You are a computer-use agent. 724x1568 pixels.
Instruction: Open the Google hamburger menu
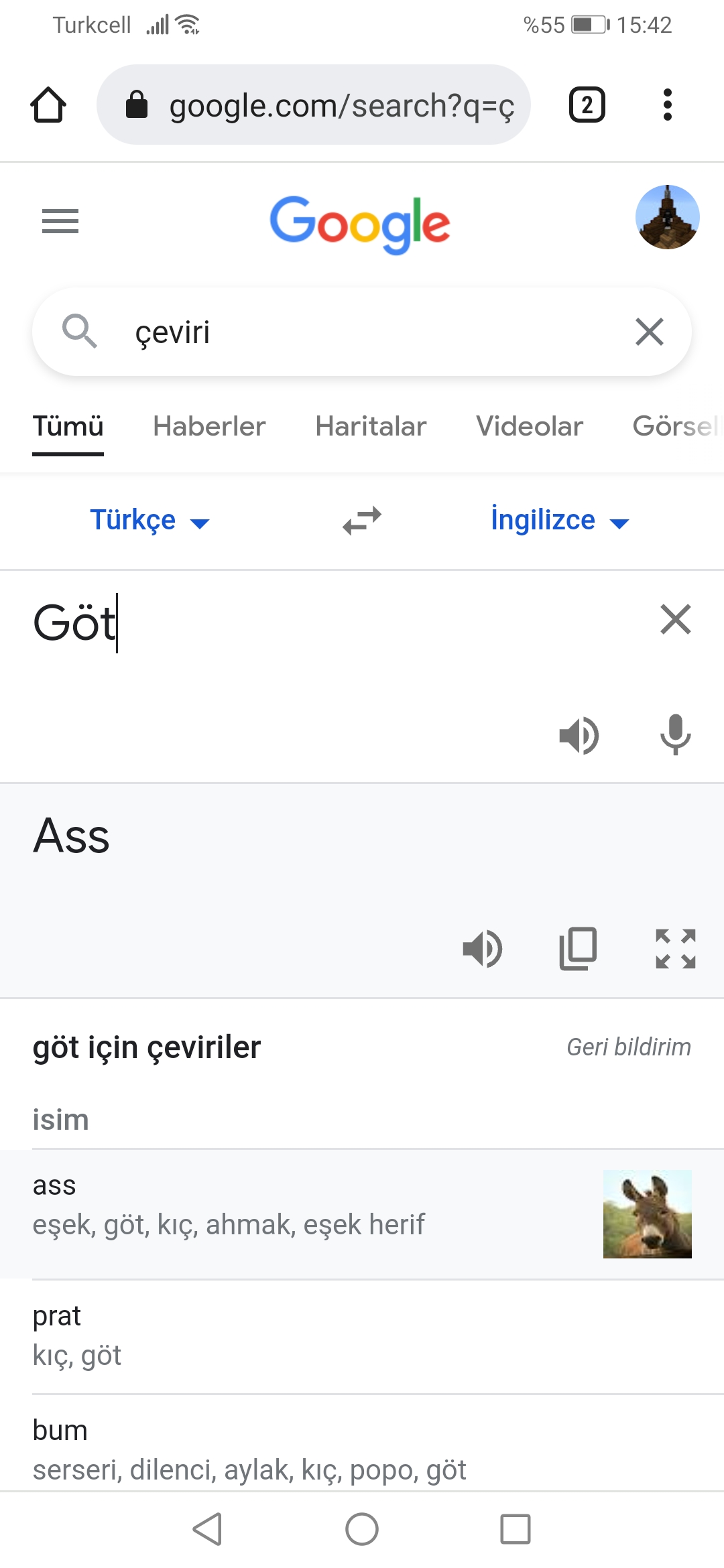[x=60, y=221]
